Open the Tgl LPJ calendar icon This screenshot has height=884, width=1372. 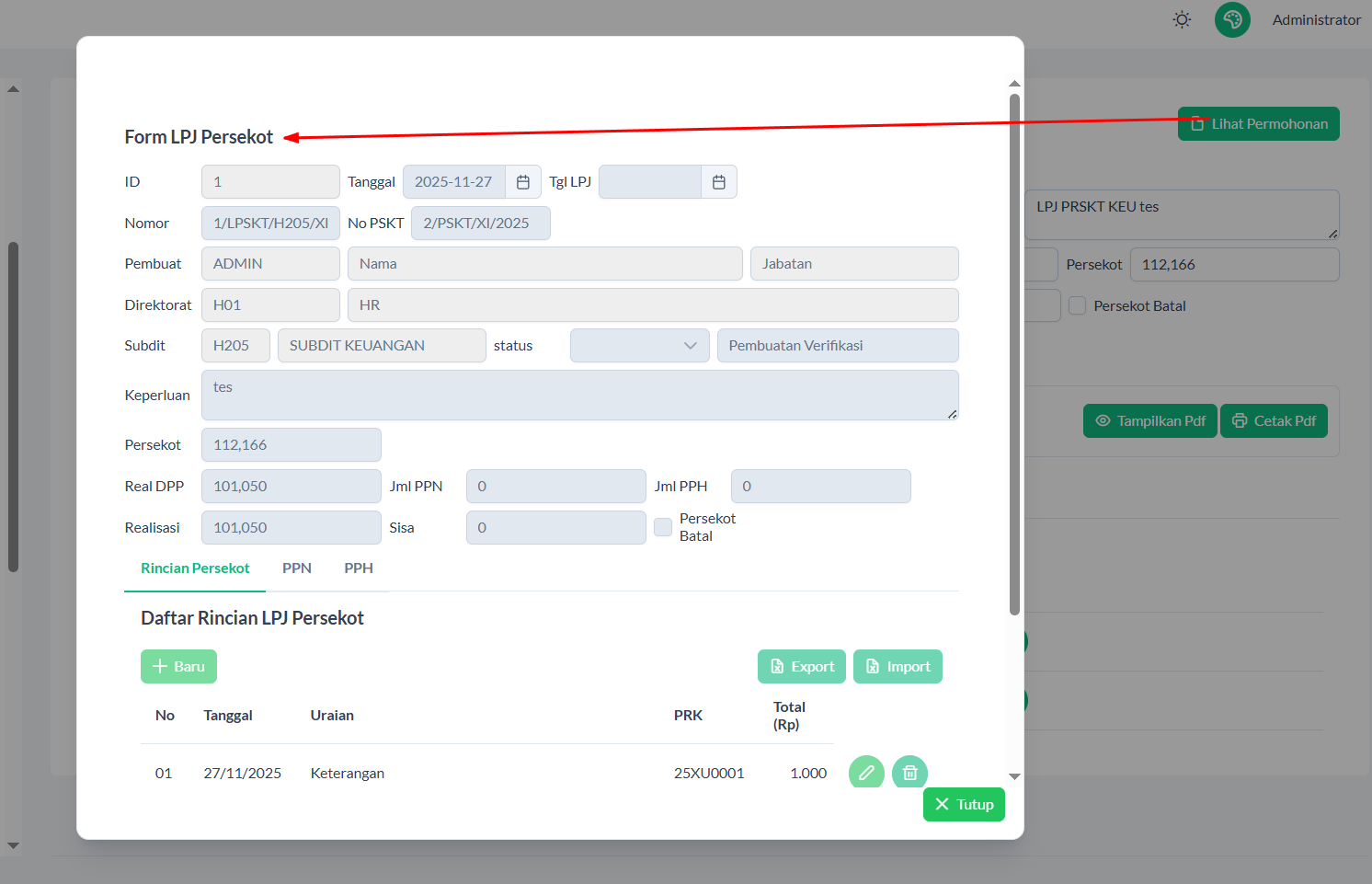718,182
